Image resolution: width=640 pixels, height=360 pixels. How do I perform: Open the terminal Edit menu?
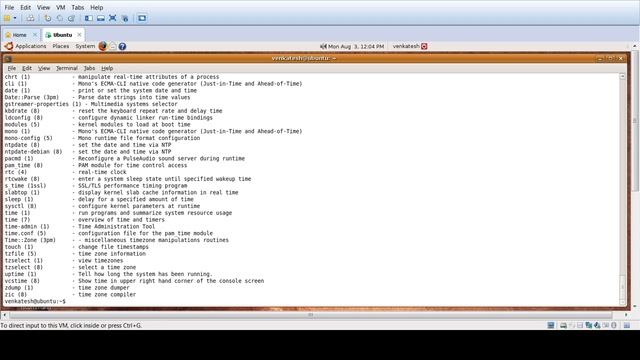pyautogui.click(x=27, y=68)
